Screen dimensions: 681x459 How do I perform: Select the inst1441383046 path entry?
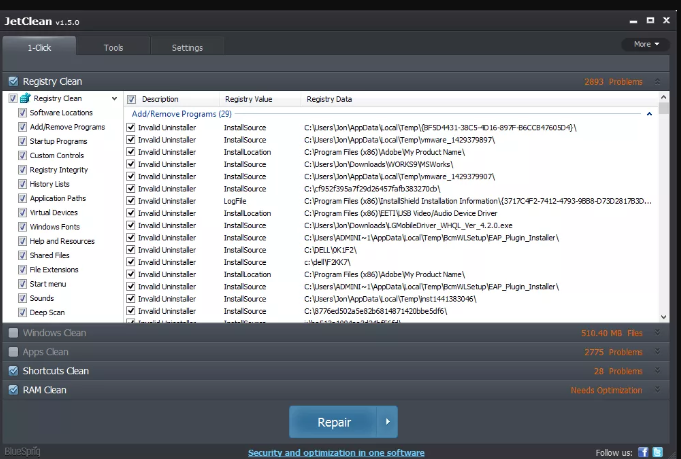pos(390,299)
